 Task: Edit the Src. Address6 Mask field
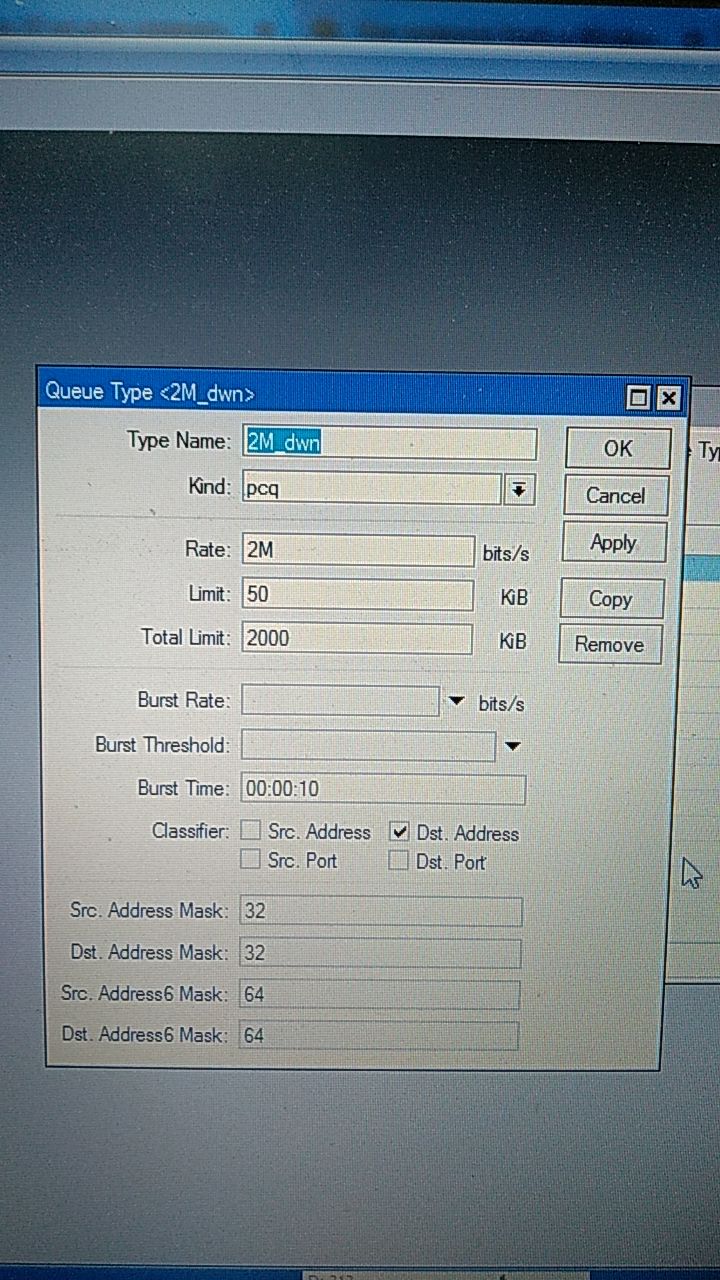tap(379, 995)
